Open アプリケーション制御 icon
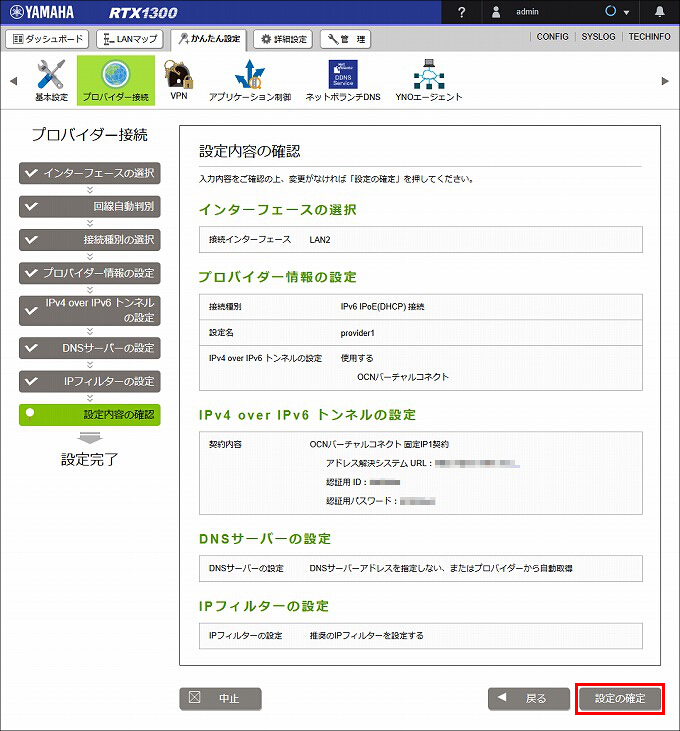Viewport: 680px width, 731px height. [x=250, y=80]
